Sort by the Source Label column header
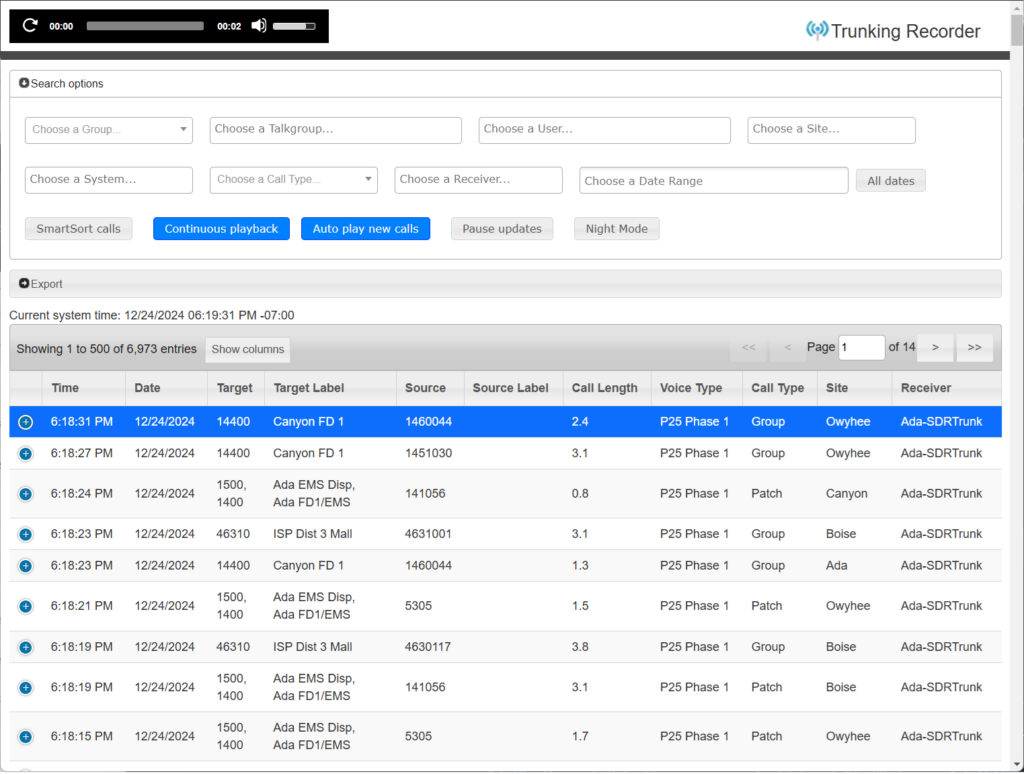 point(513,388)
